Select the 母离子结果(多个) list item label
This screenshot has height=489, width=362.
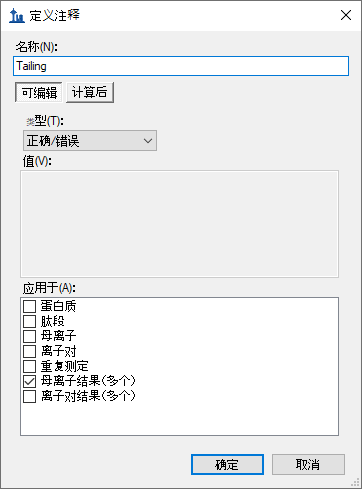88,381
